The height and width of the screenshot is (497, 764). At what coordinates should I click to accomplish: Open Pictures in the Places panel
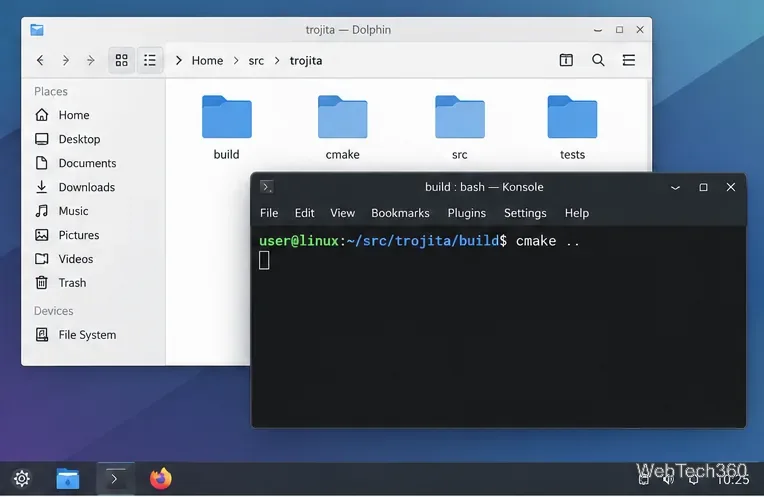click(x=79, y=235)
